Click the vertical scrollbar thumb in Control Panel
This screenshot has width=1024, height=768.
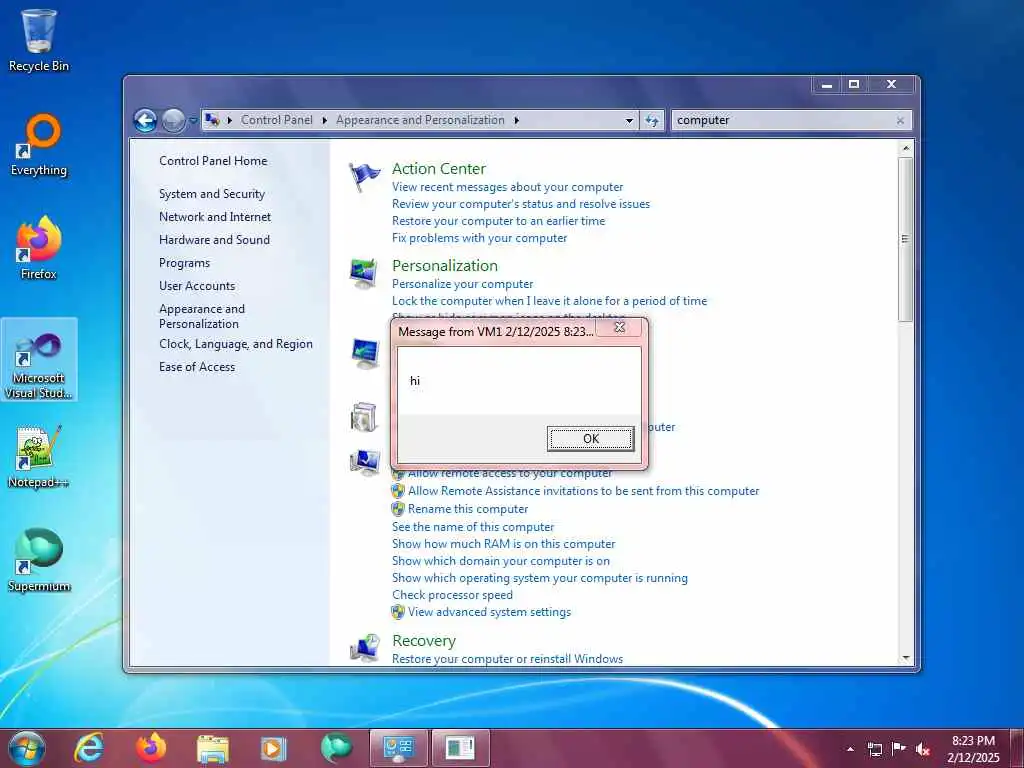coord(906,239)
